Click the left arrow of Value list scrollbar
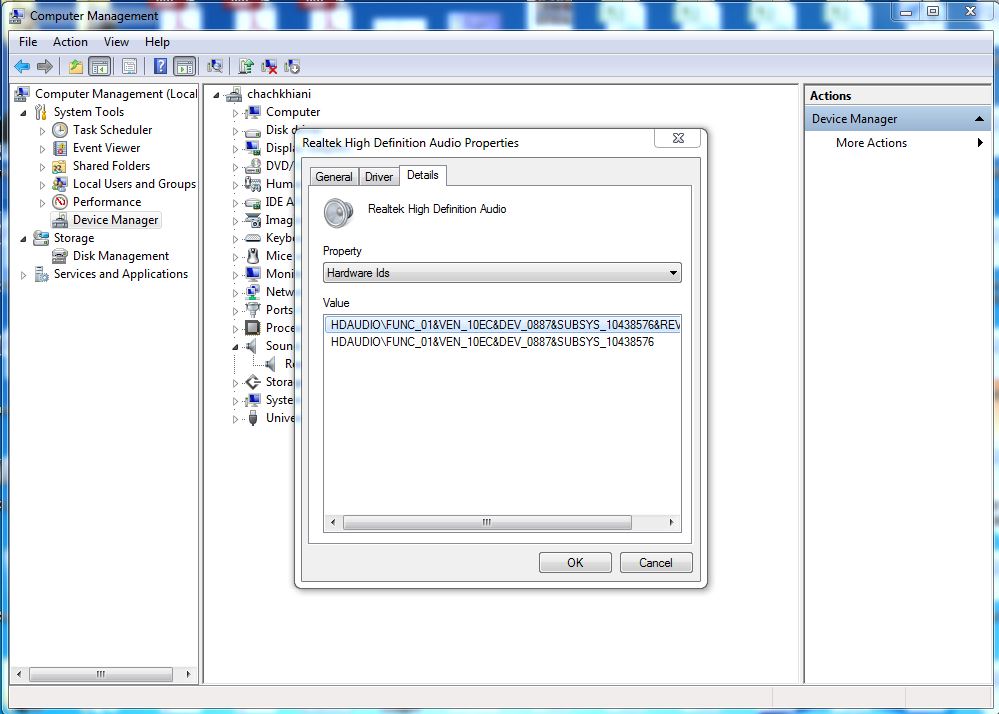This screenshot has width=999, height=714. [333, 522]
